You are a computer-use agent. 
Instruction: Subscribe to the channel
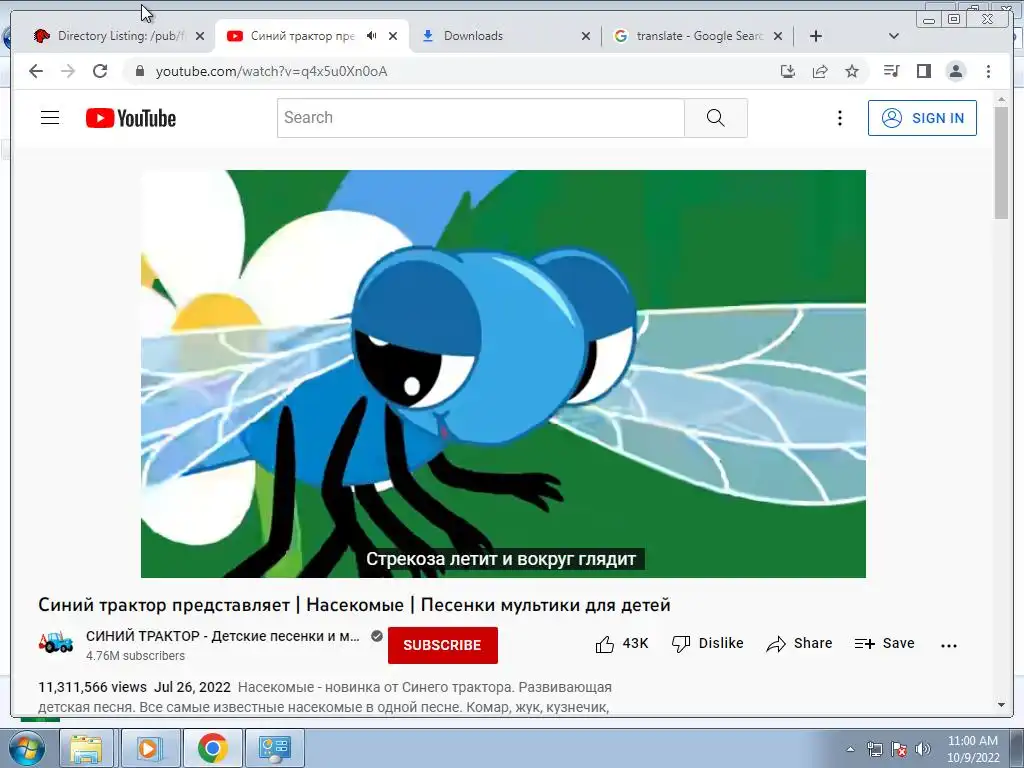pos(443,645)
